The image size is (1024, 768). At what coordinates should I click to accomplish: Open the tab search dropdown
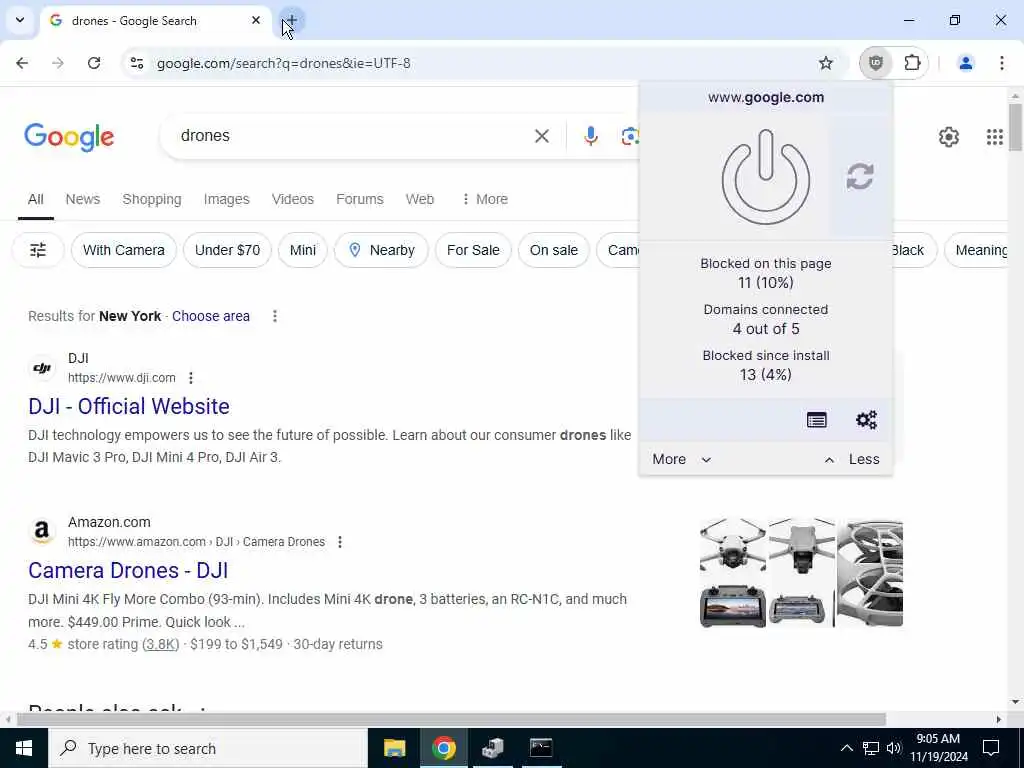click(x=20, y=20)
